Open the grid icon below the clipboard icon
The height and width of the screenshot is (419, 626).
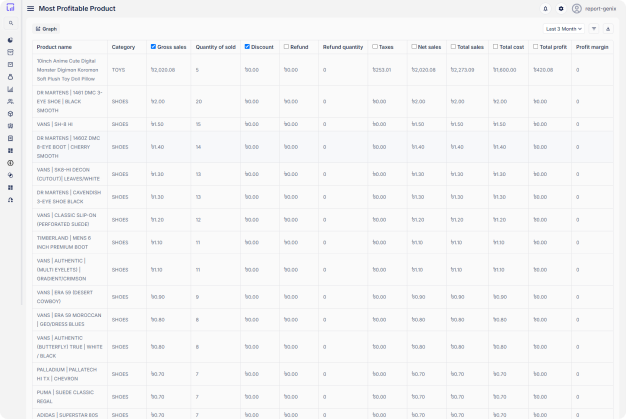(10, 150)
